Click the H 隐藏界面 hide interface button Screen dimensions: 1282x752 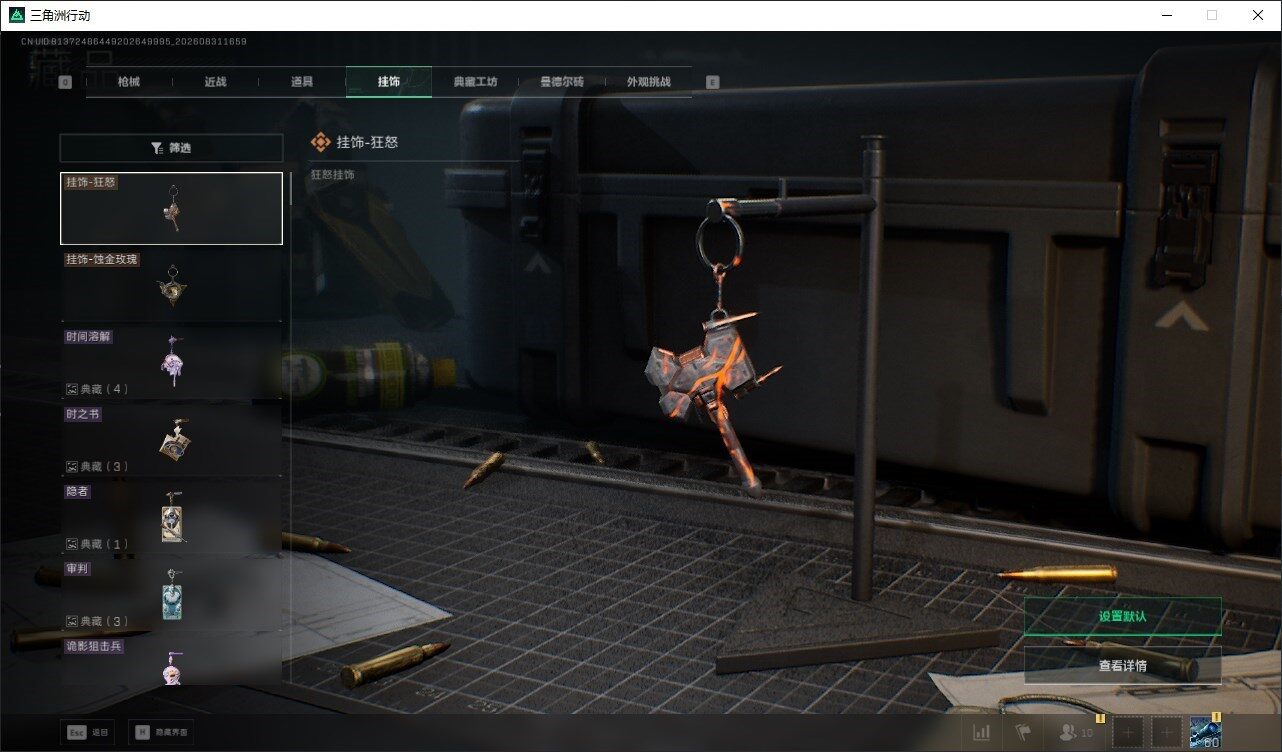tap(161, 732)
